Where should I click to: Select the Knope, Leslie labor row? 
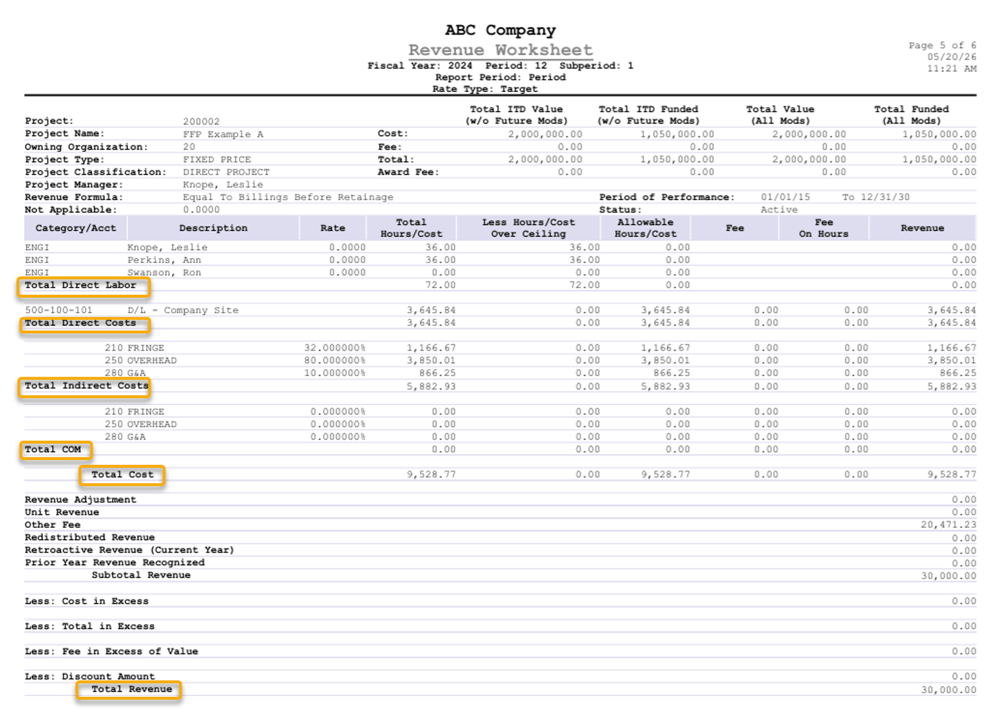coord(500,248)
